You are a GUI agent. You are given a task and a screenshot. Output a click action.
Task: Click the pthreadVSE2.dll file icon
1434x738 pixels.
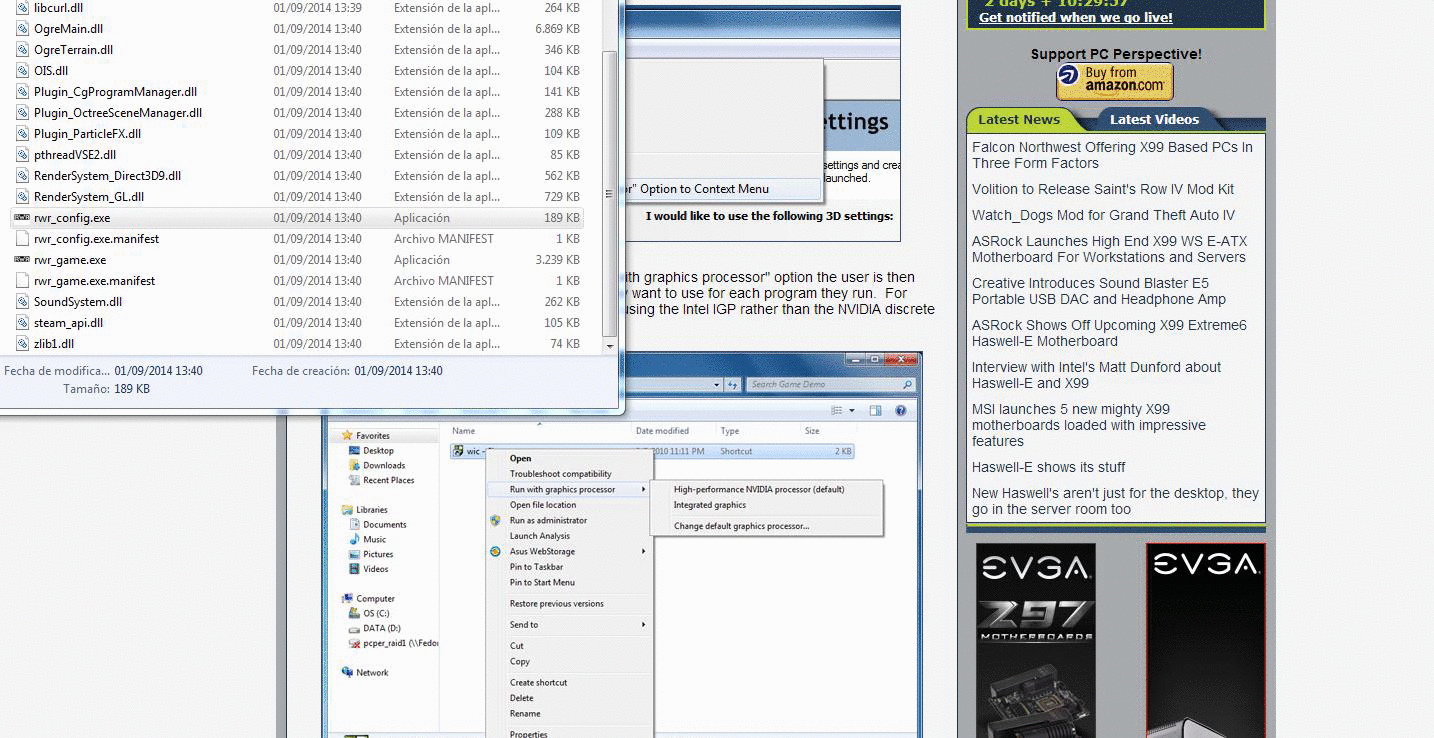point(22,155)
